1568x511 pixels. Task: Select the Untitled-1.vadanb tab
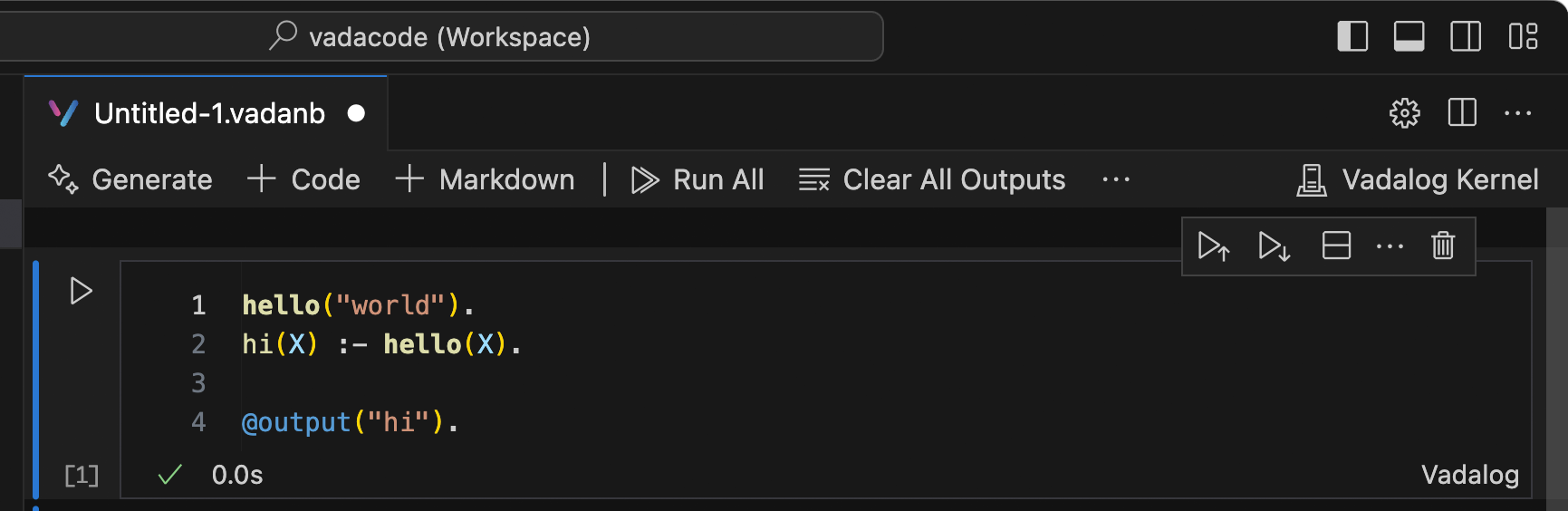point(207,113)
